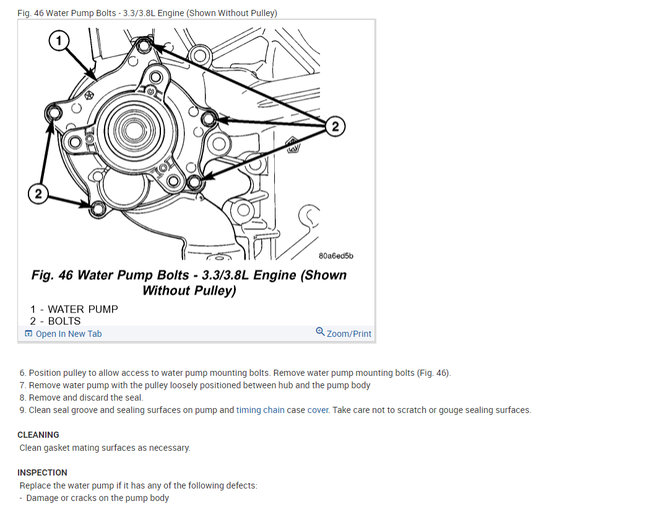Click the bold italic Fig. 46 caption
This screenshot has width=650, height=509.
coord(189,283)
